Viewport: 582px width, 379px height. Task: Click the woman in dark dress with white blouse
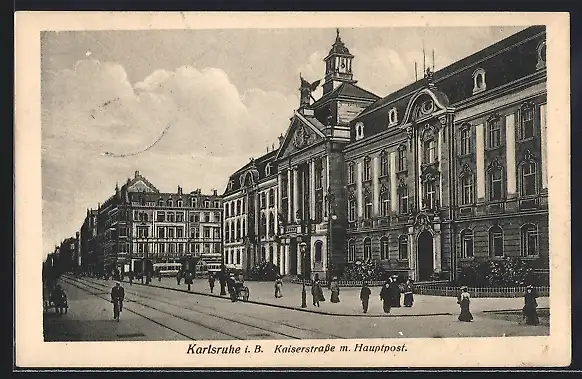465,304
